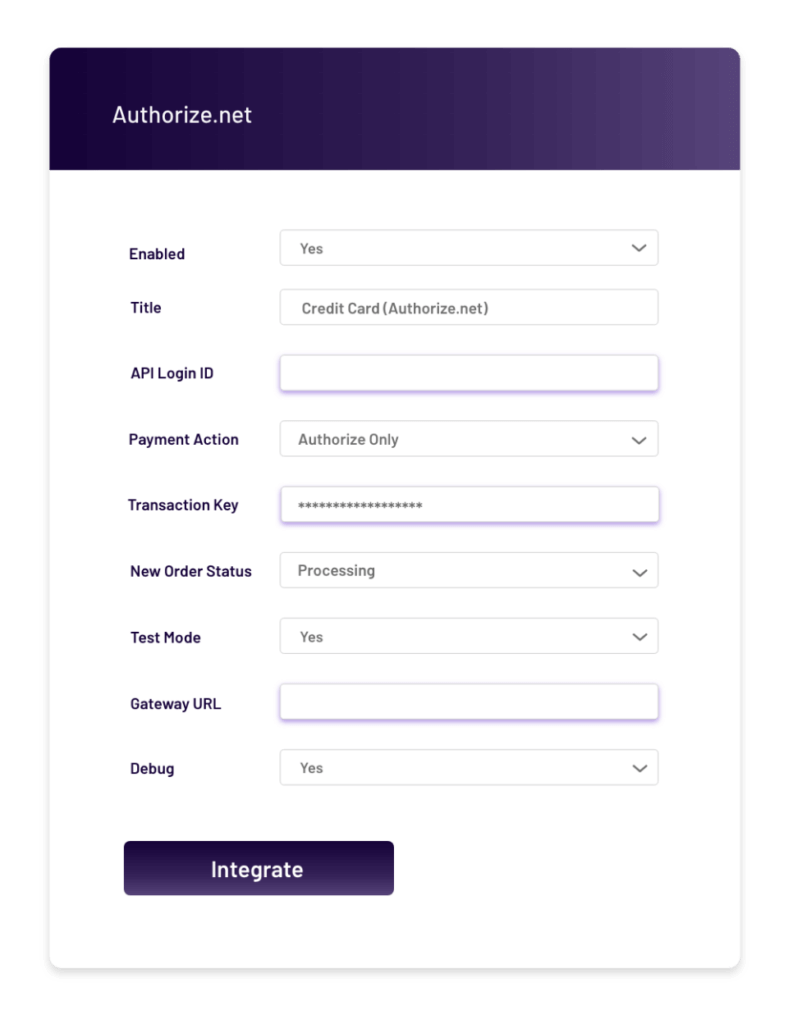Click the Integrate button
788x1024 pixels.
259,868
